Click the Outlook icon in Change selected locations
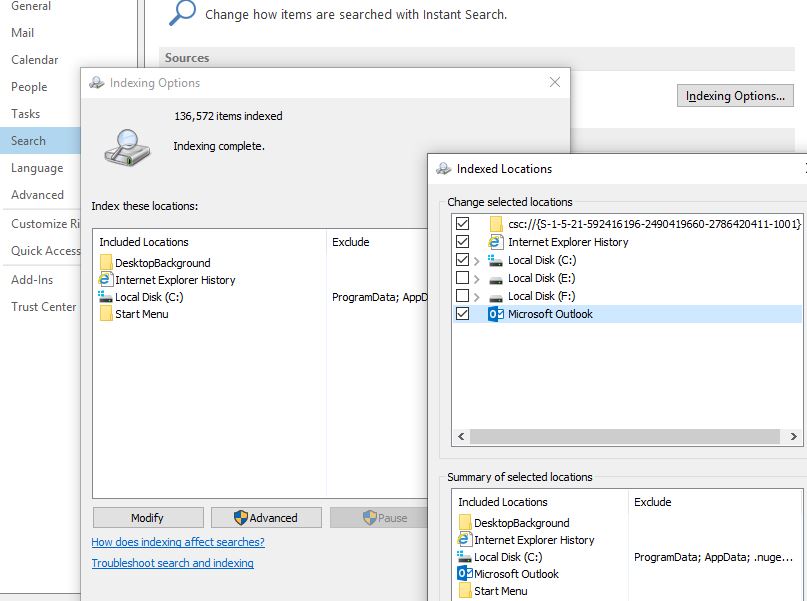Image resolution: width=807 pixels, height=601 pixels. click(x=495, y=314)
